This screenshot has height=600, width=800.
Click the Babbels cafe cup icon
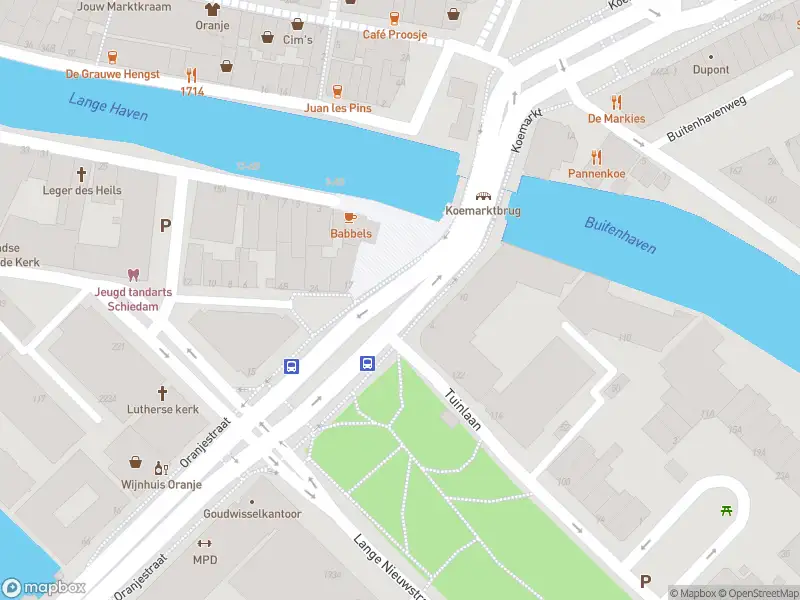click(351, 218)
